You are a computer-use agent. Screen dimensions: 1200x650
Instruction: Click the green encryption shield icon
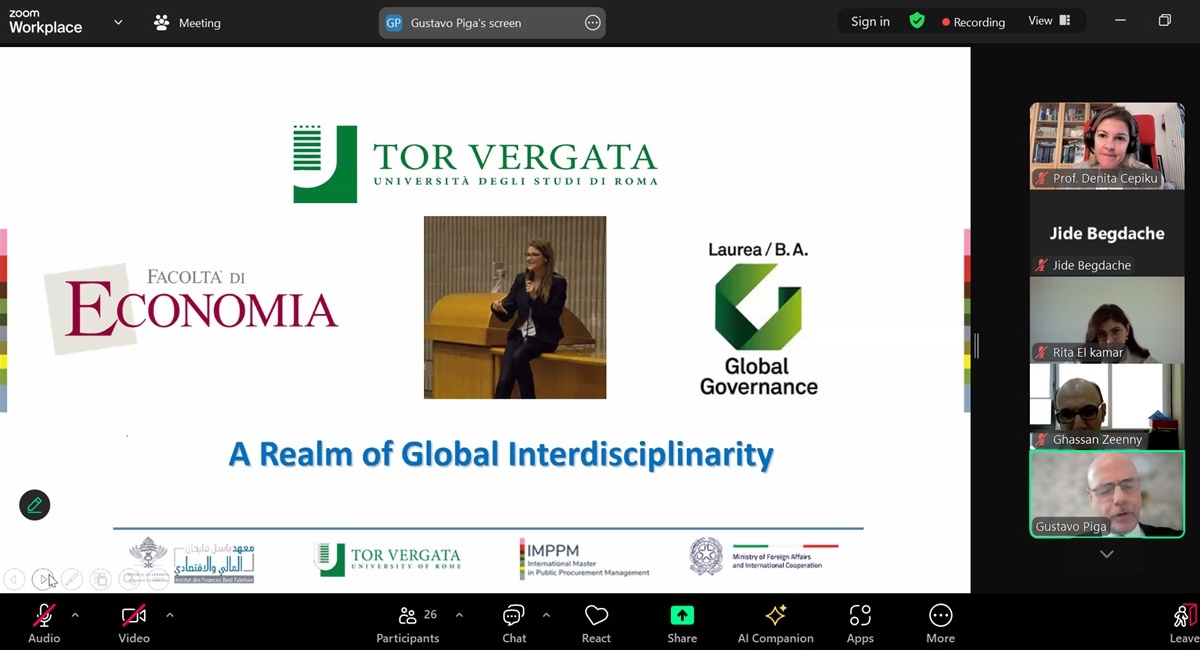(x=917, y=21)
